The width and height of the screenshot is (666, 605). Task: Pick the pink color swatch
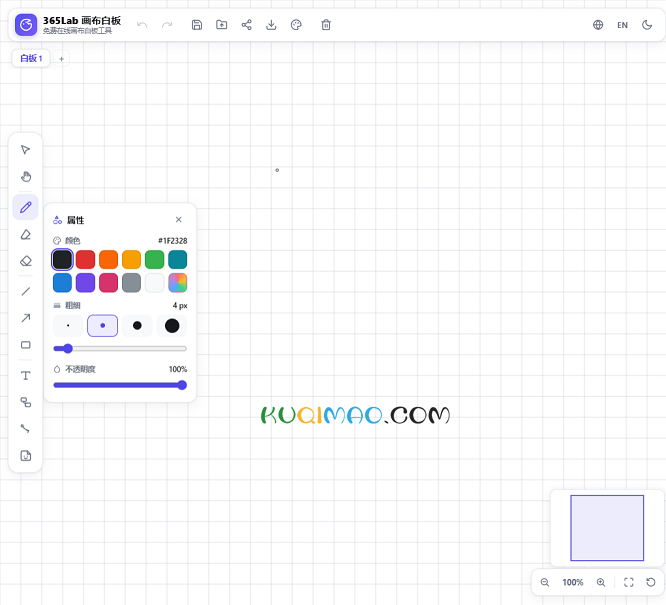click(108, 283)
